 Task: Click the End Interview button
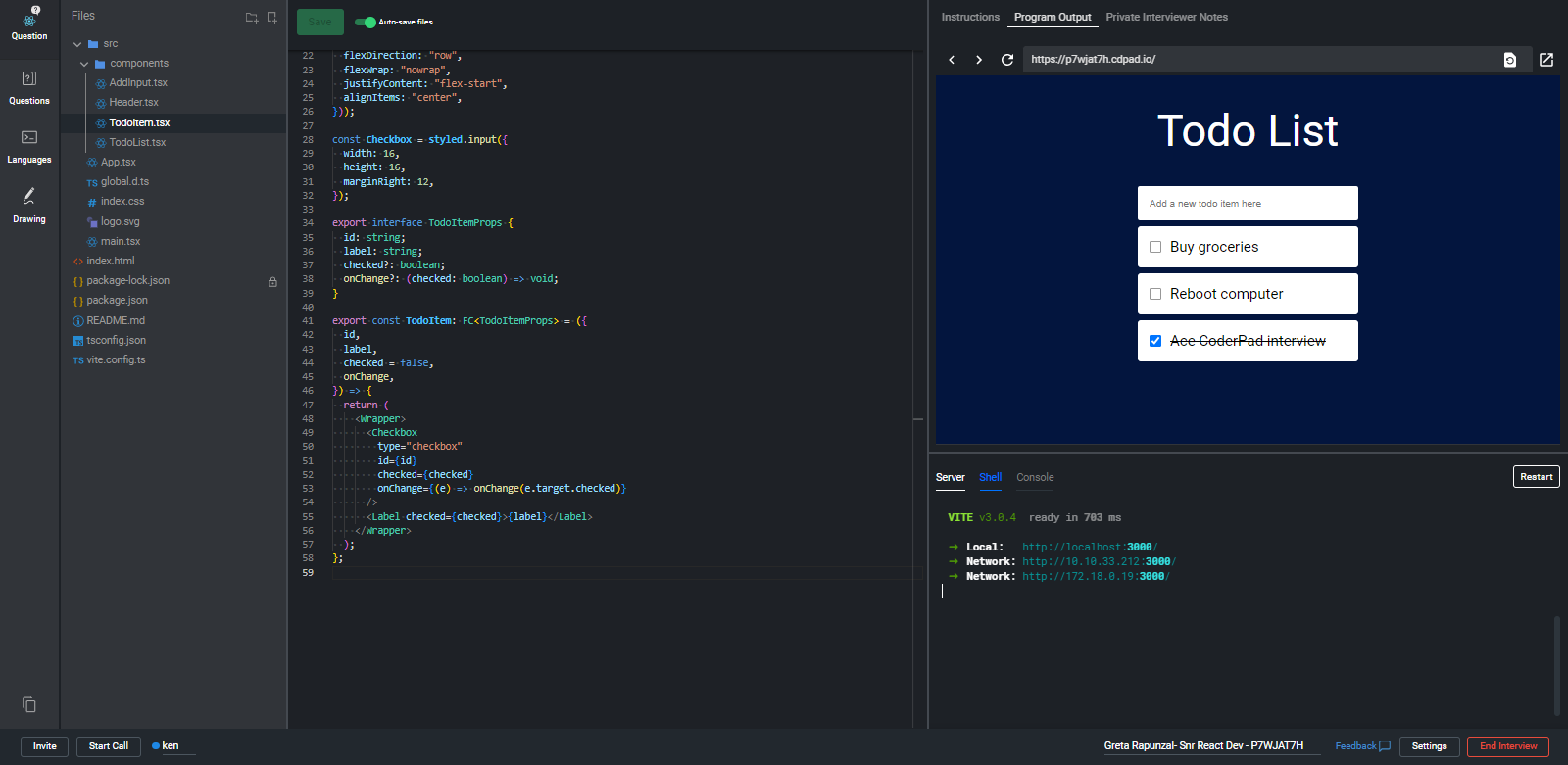[1507, 746]
